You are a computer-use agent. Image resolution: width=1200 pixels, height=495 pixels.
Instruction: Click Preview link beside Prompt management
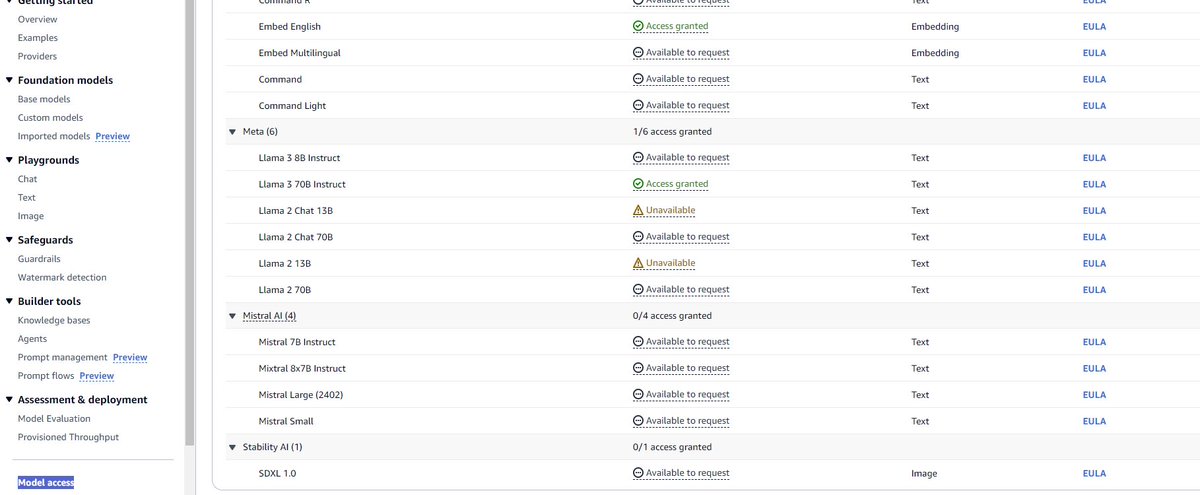click(130, 357)
